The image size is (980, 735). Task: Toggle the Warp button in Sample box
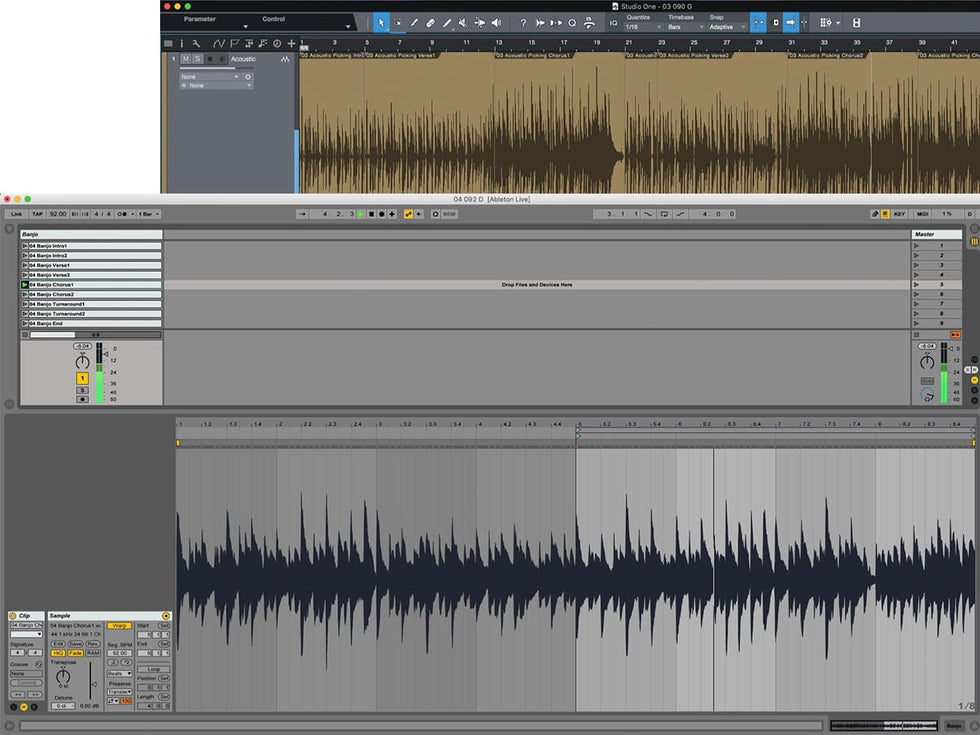click(x=118, y=626)
